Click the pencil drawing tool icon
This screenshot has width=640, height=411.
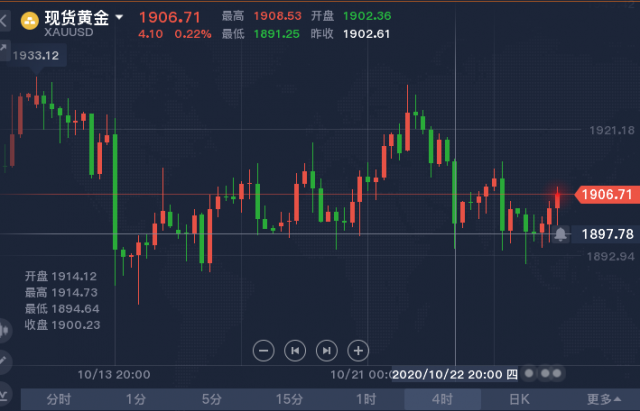(x=4, y=362)
